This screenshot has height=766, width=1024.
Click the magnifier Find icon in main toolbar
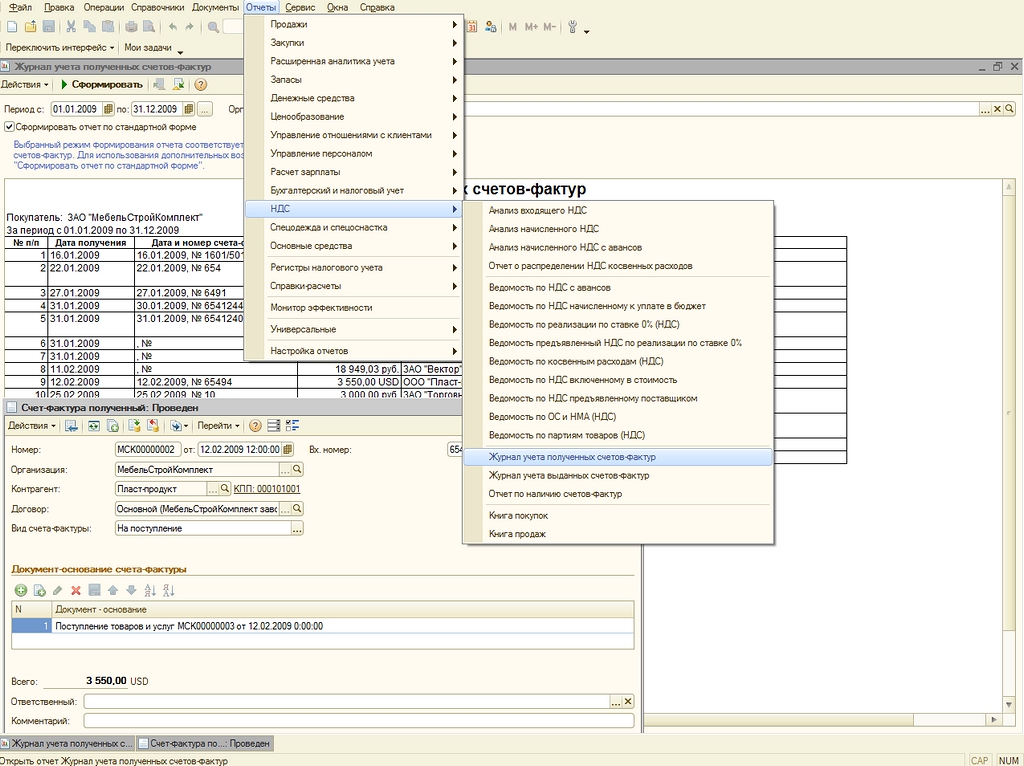click(x=213, y=27)
